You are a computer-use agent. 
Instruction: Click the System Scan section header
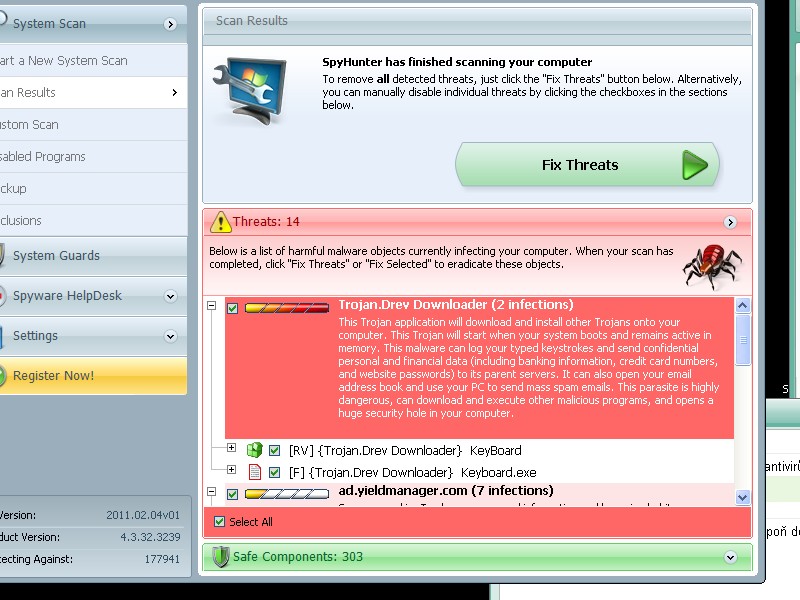[93, 23]
